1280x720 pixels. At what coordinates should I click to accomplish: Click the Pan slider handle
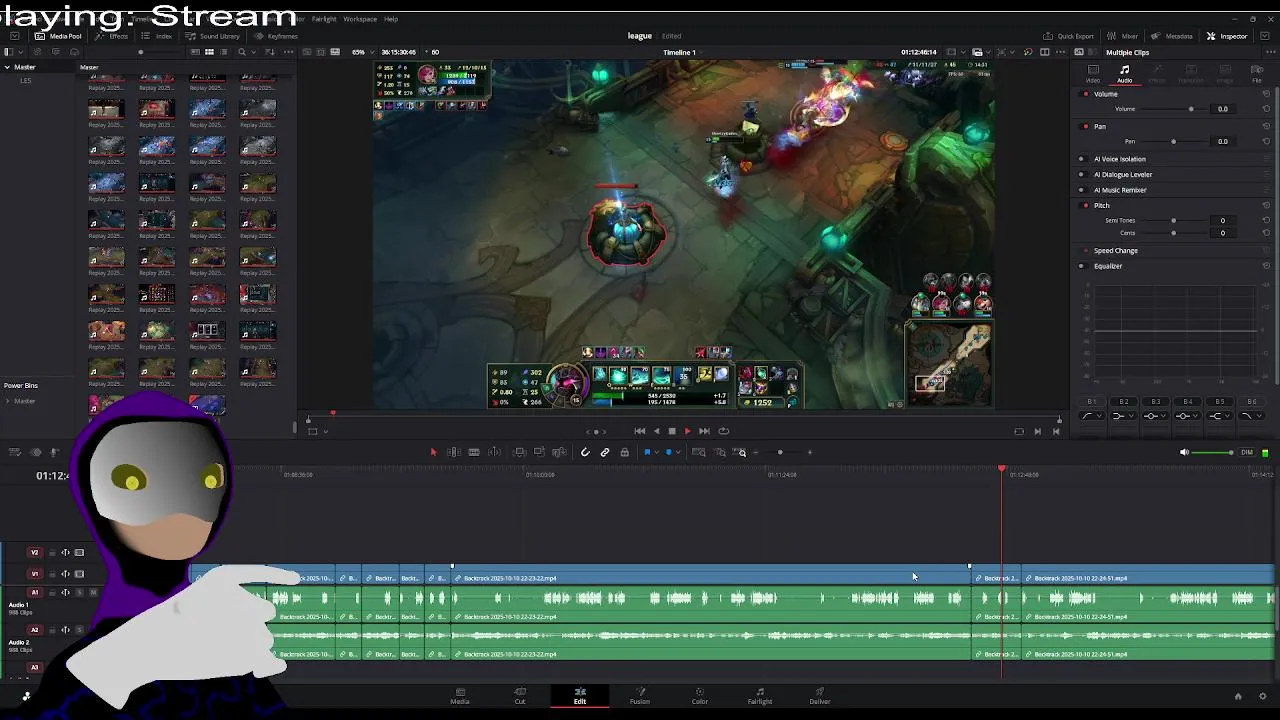1173,141
